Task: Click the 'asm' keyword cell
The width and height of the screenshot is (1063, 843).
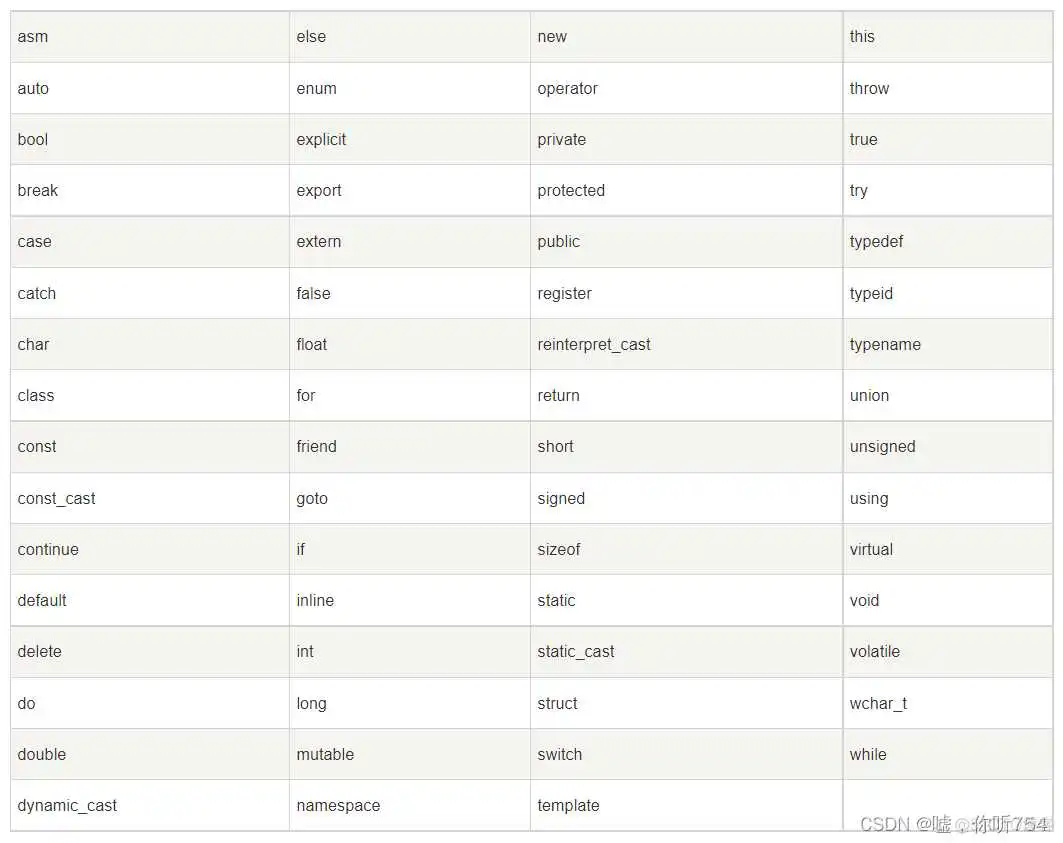Action: click(150, 37)
